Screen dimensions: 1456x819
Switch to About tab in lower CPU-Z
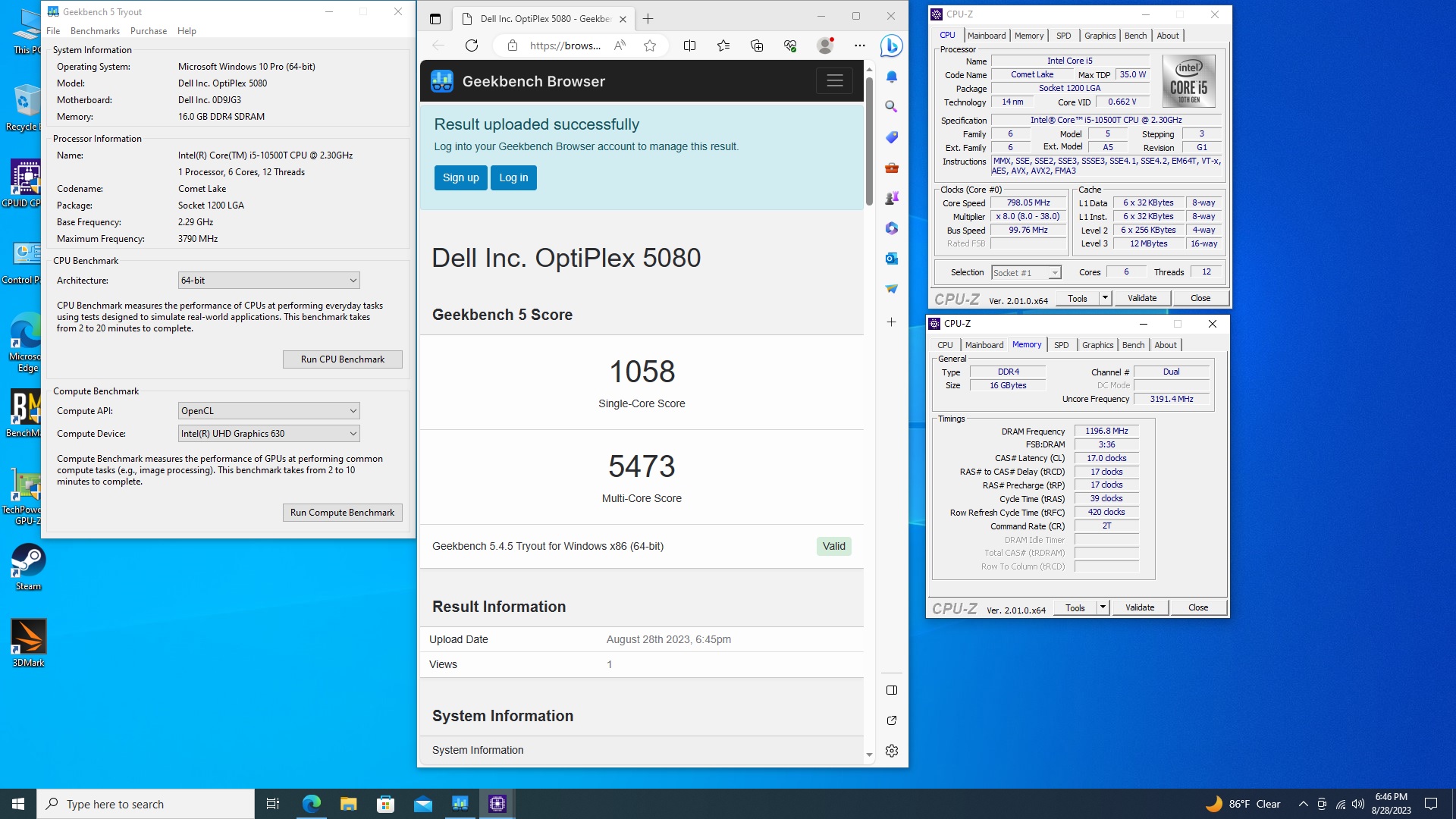tap(1166, 345)
